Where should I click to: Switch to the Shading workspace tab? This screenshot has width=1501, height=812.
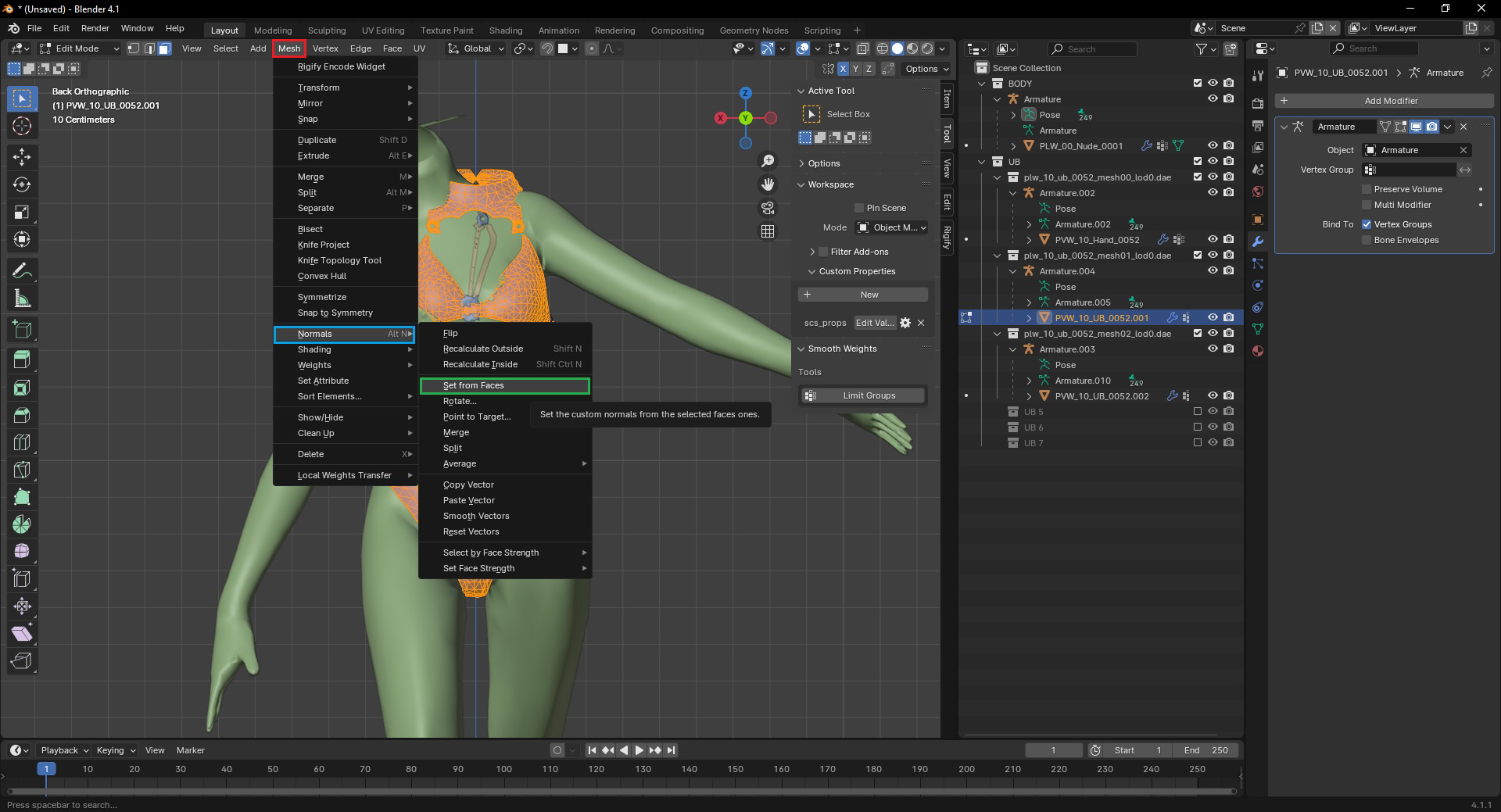[x=506, y=30]
